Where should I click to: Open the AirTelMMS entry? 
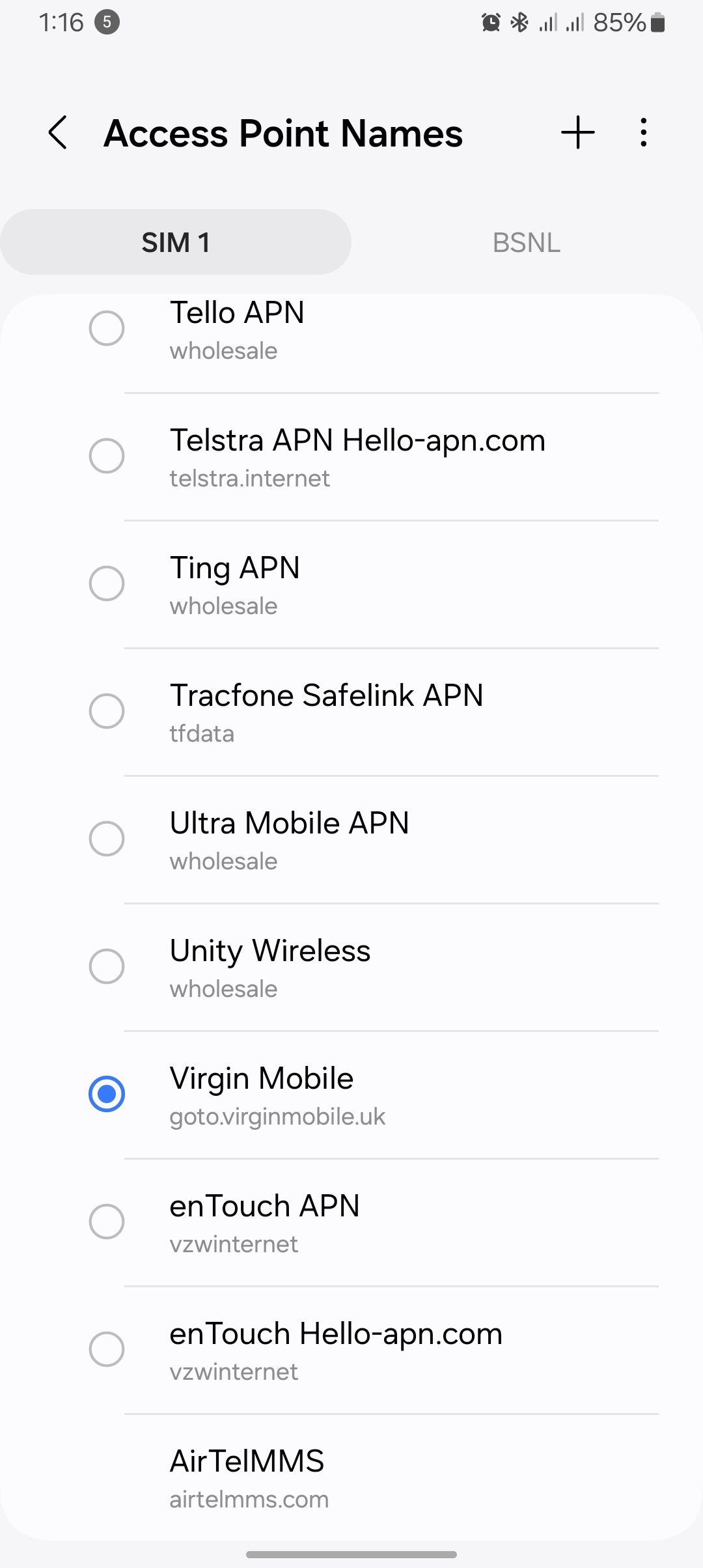point(247,1477)
